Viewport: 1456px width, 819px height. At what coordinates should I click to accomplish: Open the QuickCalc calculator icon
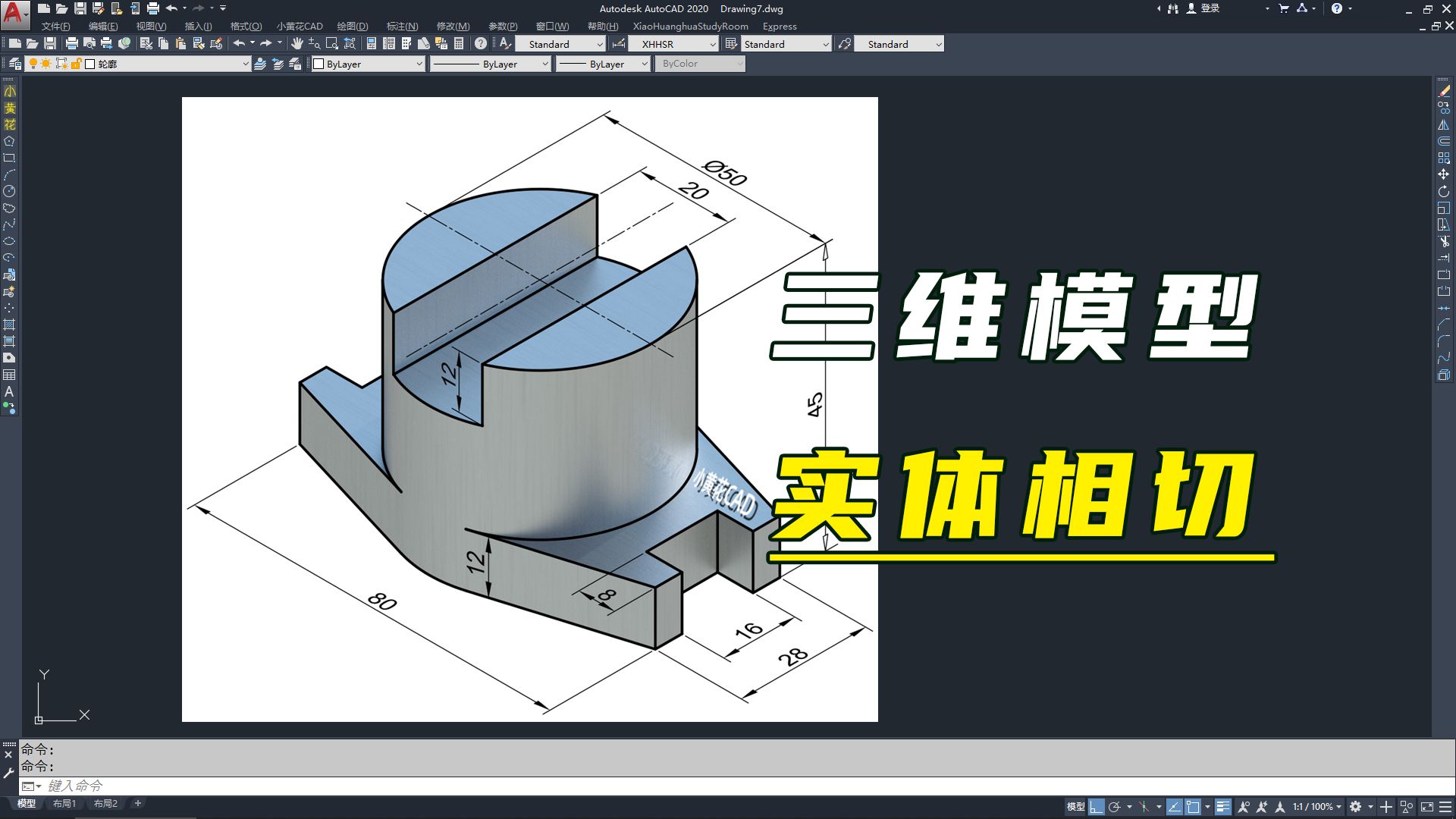(458, 44)
